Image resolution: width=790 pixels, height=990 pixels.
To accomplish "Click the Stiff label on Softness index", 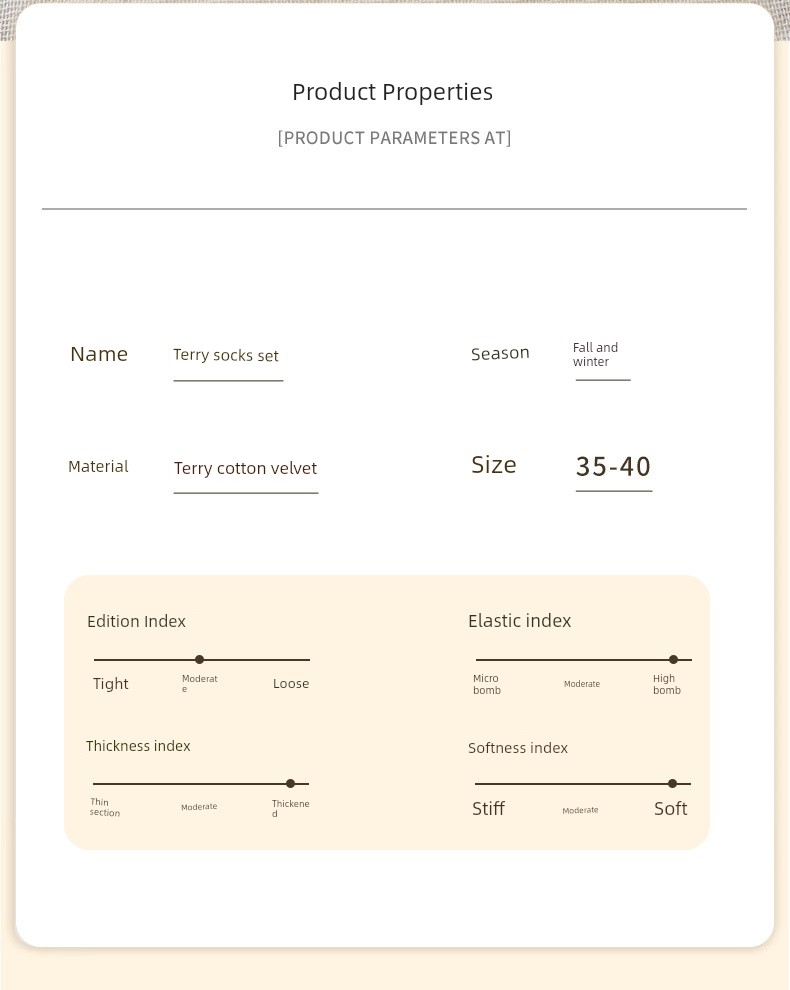I will point(488,809).
